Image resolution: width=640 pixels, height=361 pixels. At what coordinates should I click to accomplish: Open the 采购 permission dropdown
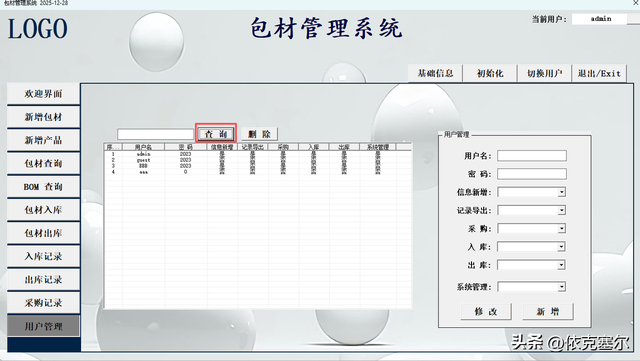(562, 229)
